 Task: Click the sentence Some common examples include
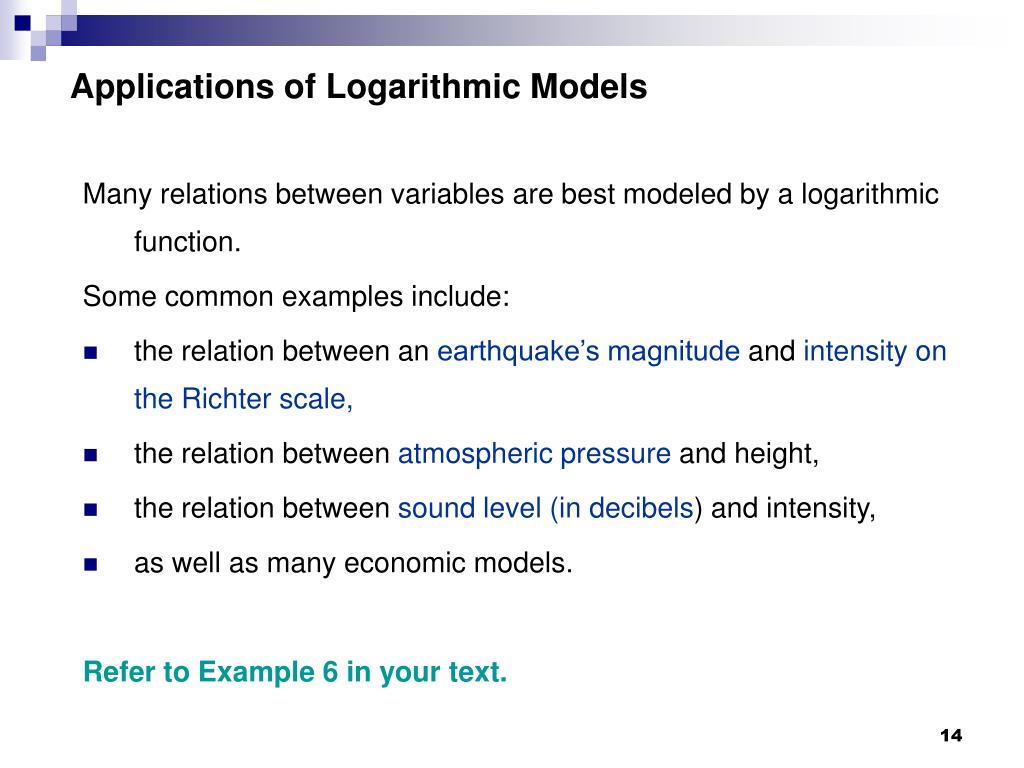(x=296, y=297)
